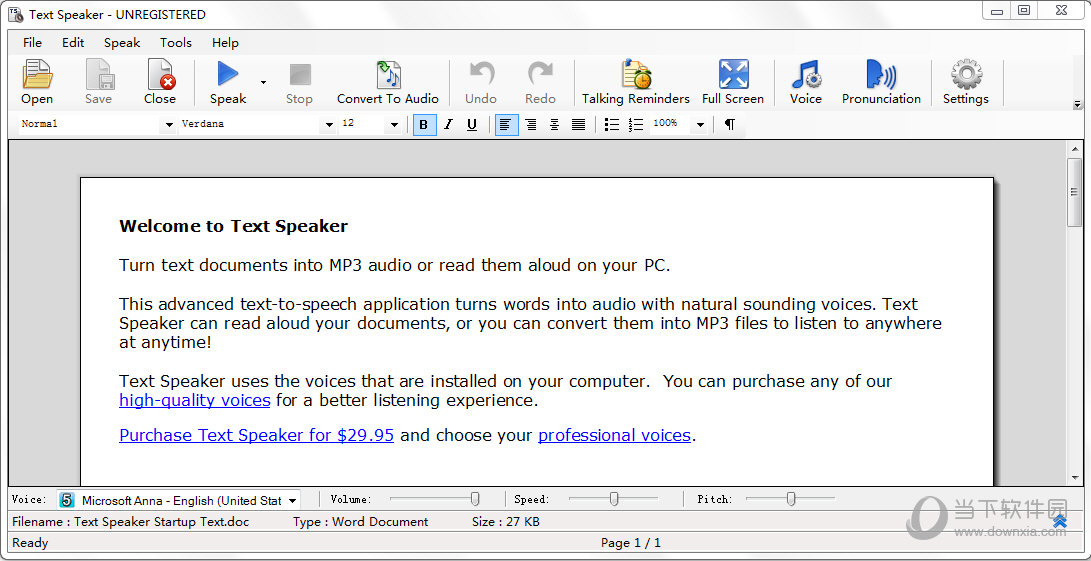Open the font size 12 dropdown
This screenshot has height=561, width=1091.
pyautogui.click(x=394, y=125)
